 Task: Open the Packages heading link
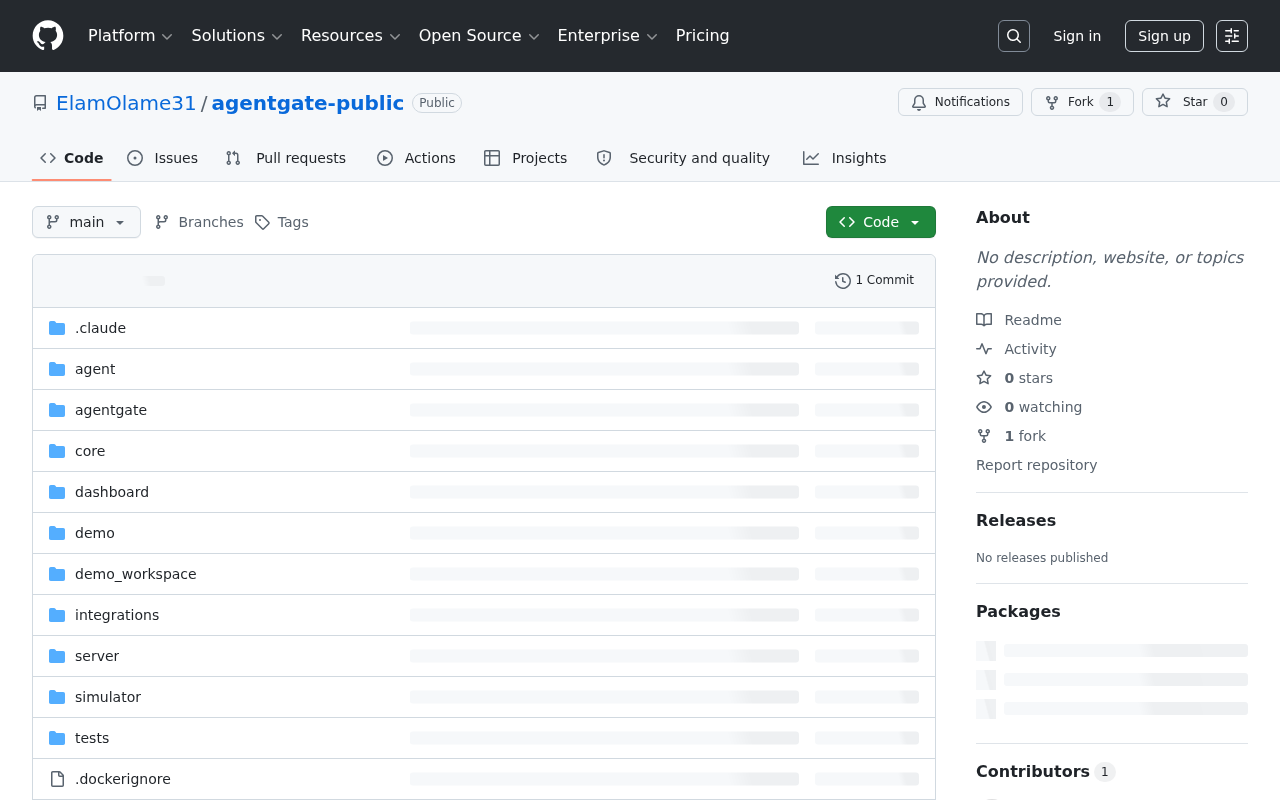pos(1018,612)
